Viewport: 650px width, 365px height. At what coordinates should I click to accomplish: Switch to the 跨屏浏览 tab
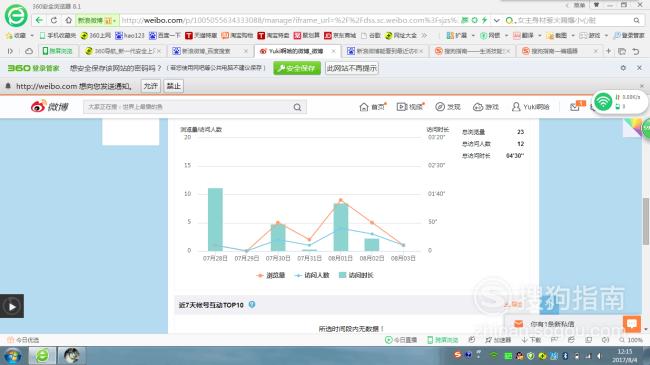[58, 51]
